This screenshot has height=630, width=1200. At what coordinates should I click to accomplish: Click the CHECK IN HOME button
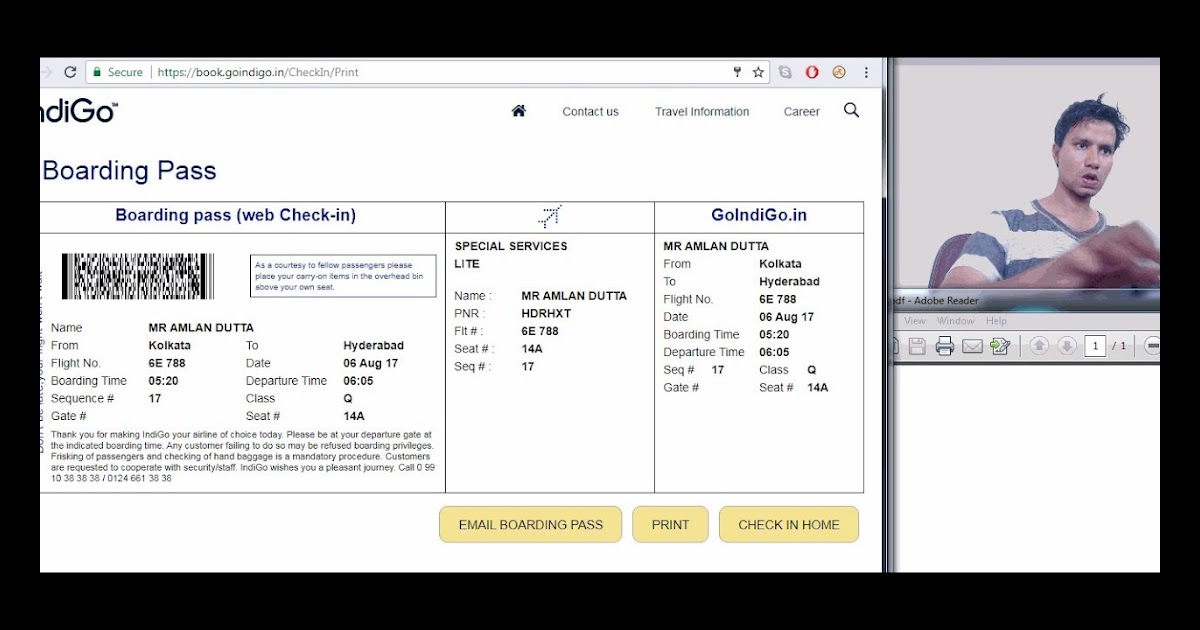[x=788, y=524]
